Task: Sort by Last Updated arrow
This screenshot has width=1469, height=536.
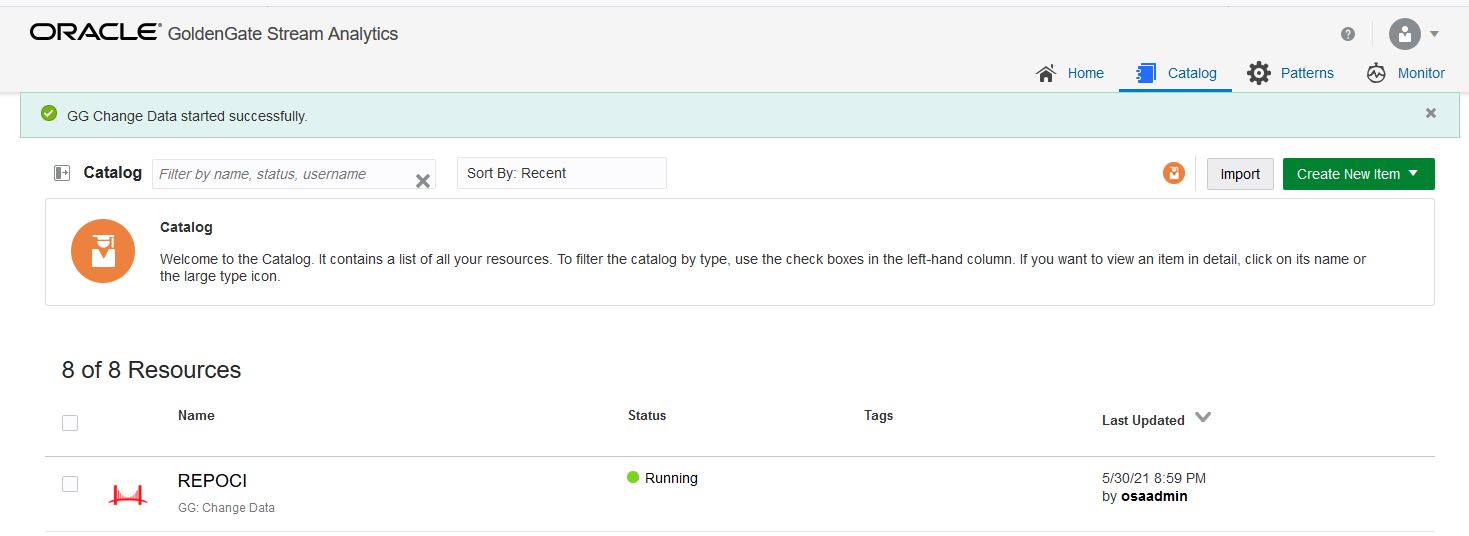Action: pyautogui.click(x=1203, y=418)
